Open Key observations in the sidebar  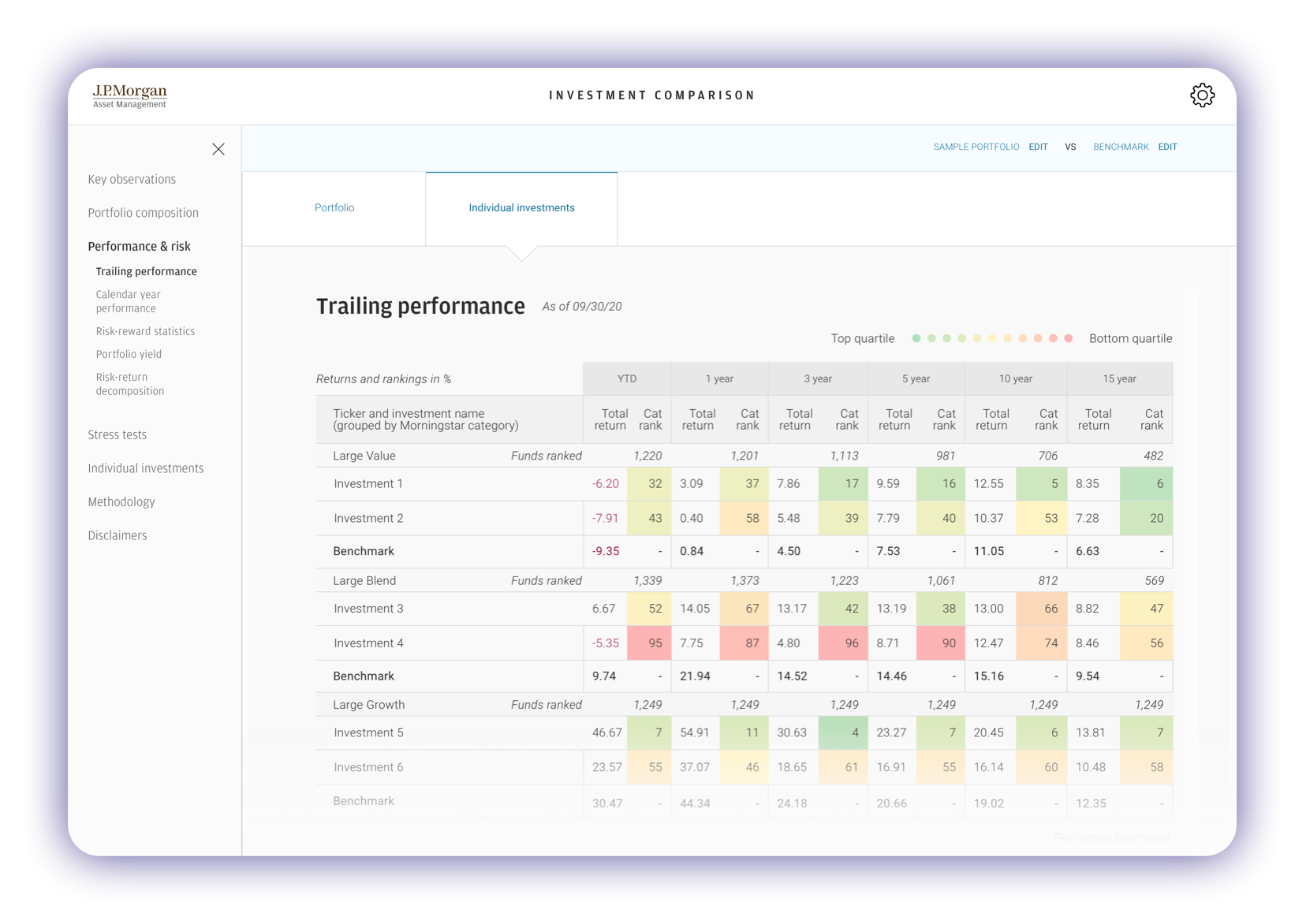tap(132, 180)
